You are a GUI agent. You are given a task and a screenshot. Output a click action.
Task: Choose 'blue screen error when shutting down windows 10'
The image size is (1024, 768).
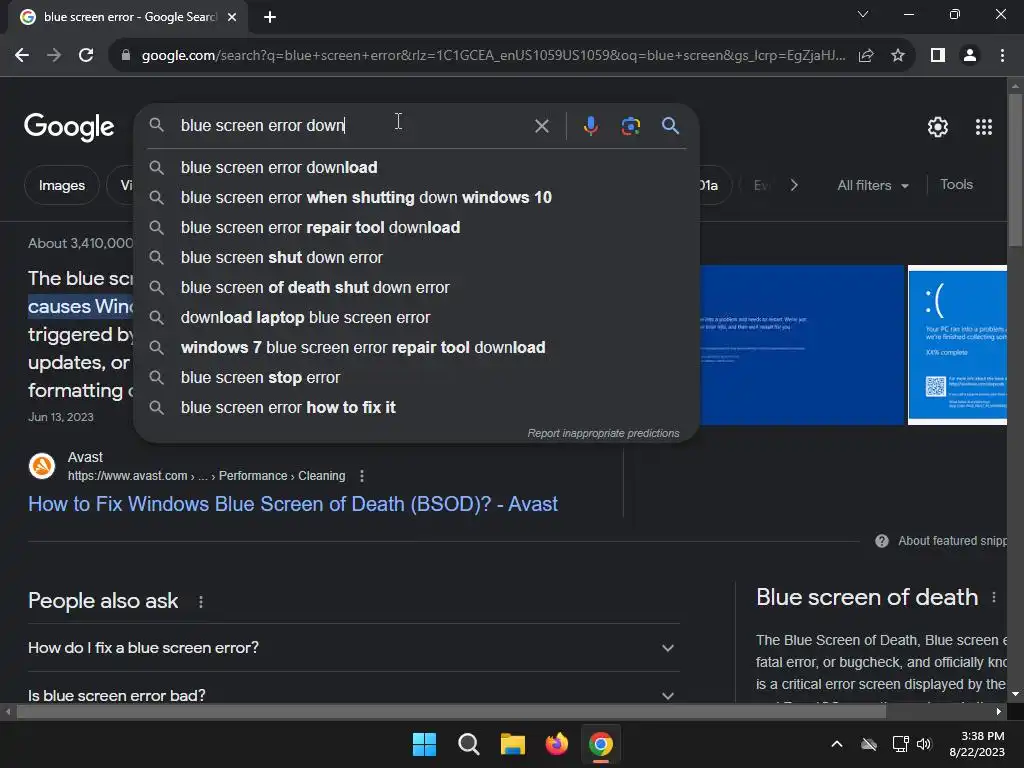tap(417, 197)
